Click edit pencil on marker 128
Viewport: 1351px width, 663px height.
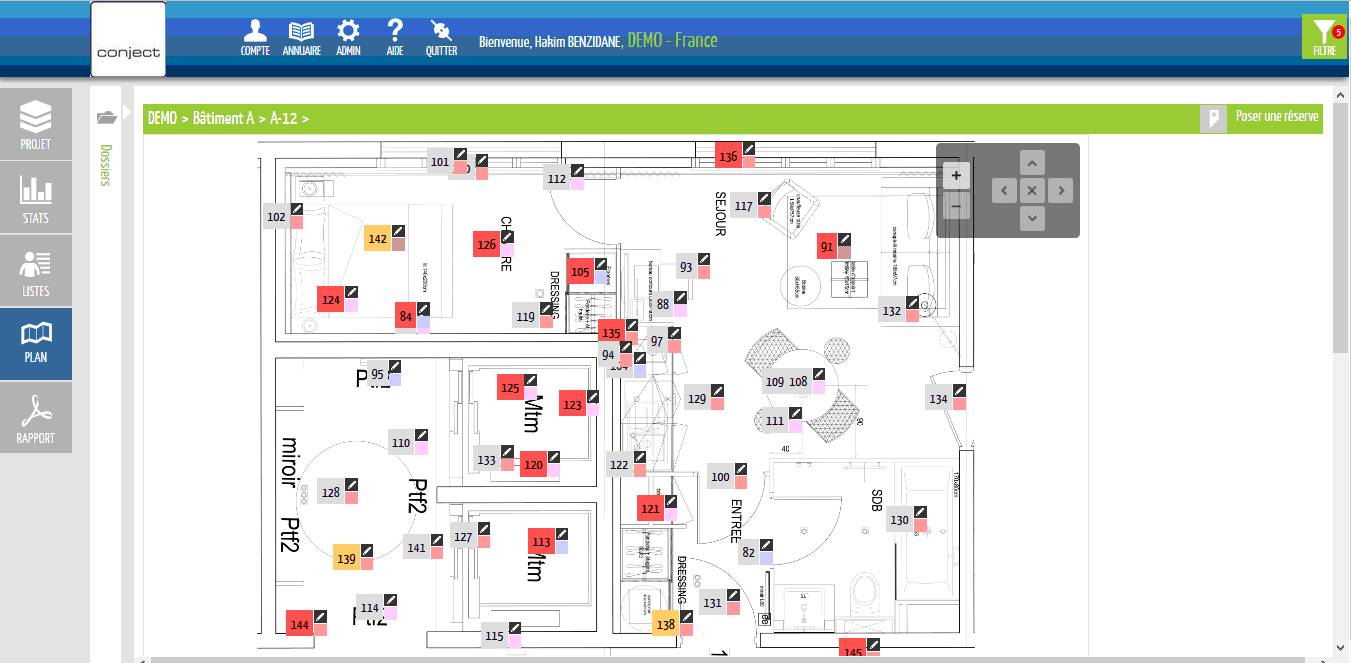click(351, 485)
